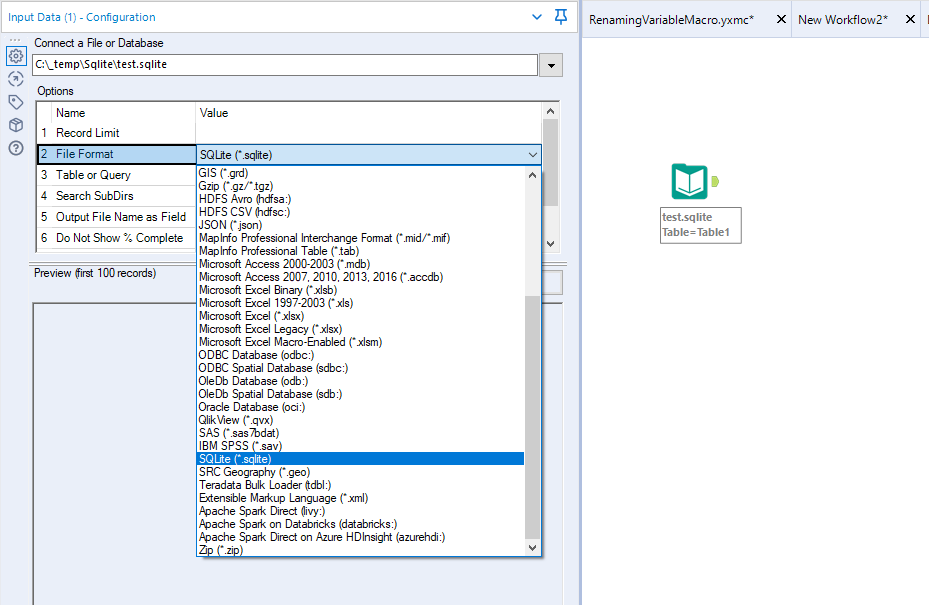Image resolution: width=929 pixels, height=605 pixels.
Task: Select SQLite (*.sqlite) in the list
Action: click(x=360, y=459)
